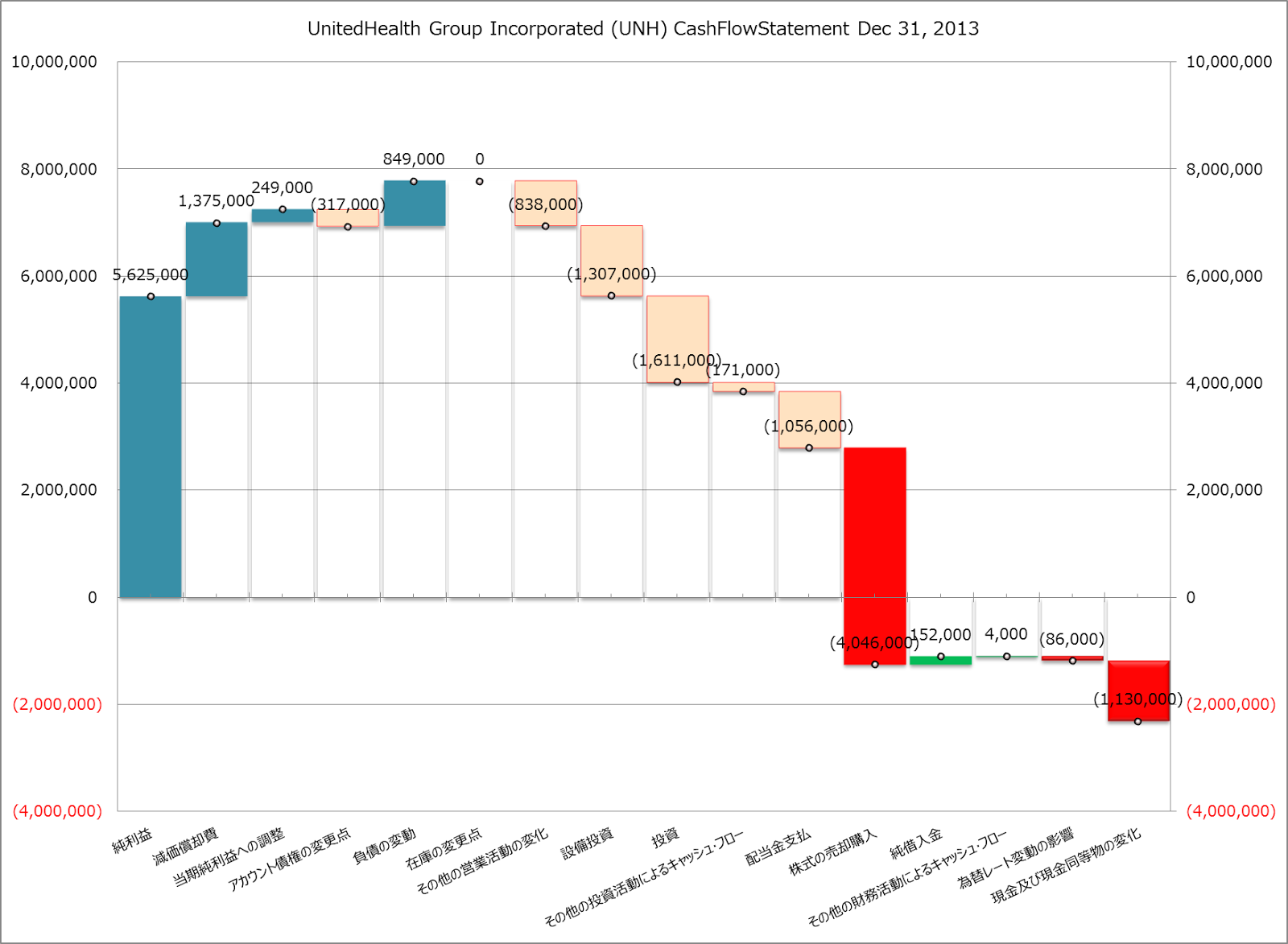Select the peach 配当金支払 bar
This screenshot has width=1288, height=944.
click(x=809, y=419)
